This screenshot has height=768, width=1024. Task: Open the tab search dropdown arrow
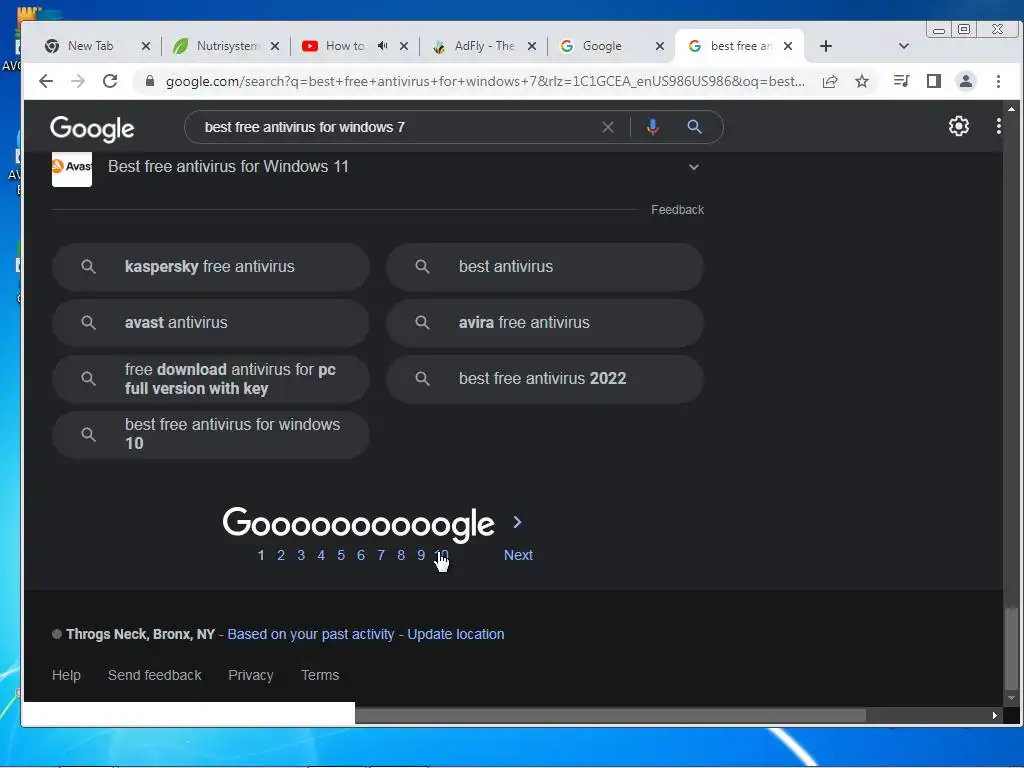904,46
